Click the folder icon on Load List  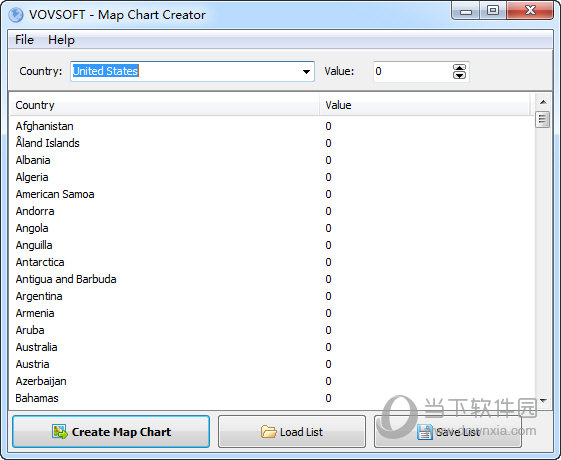pos(268,432)
